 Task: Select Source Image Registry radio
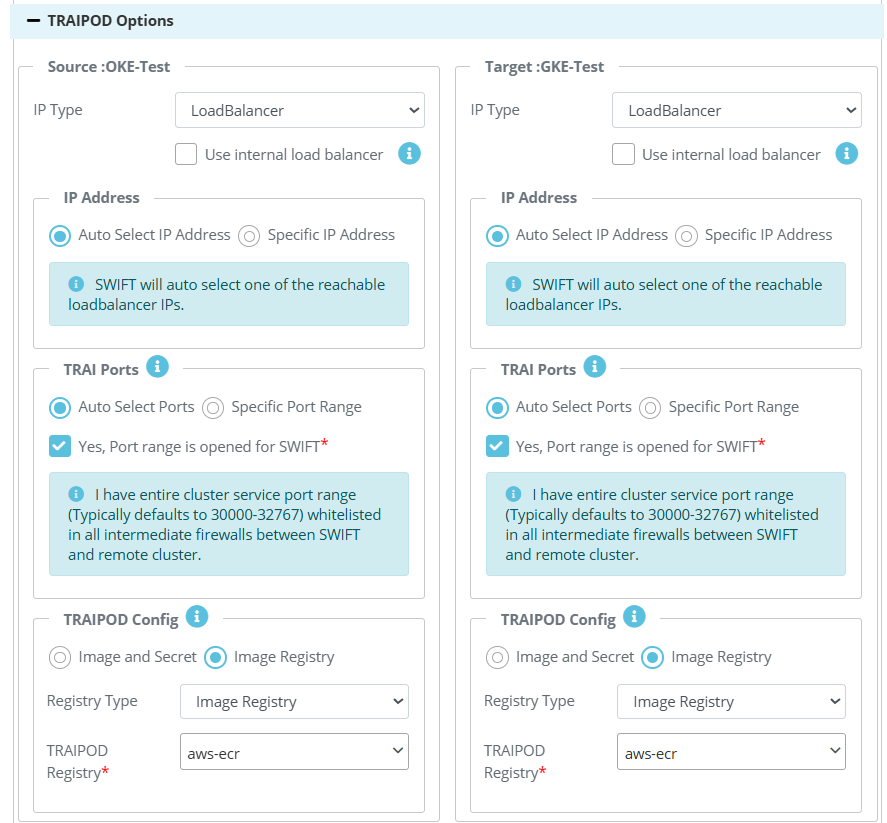(x=215, y=658)
